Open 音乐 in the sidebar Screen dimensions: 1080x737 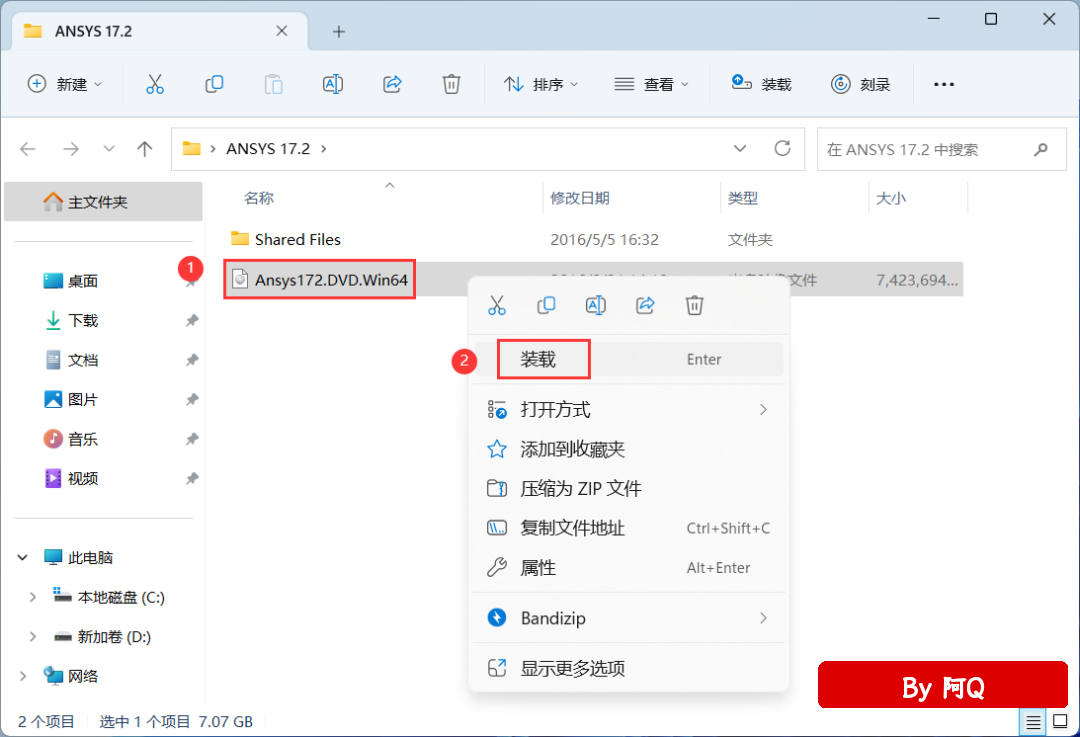coord(83,439)
